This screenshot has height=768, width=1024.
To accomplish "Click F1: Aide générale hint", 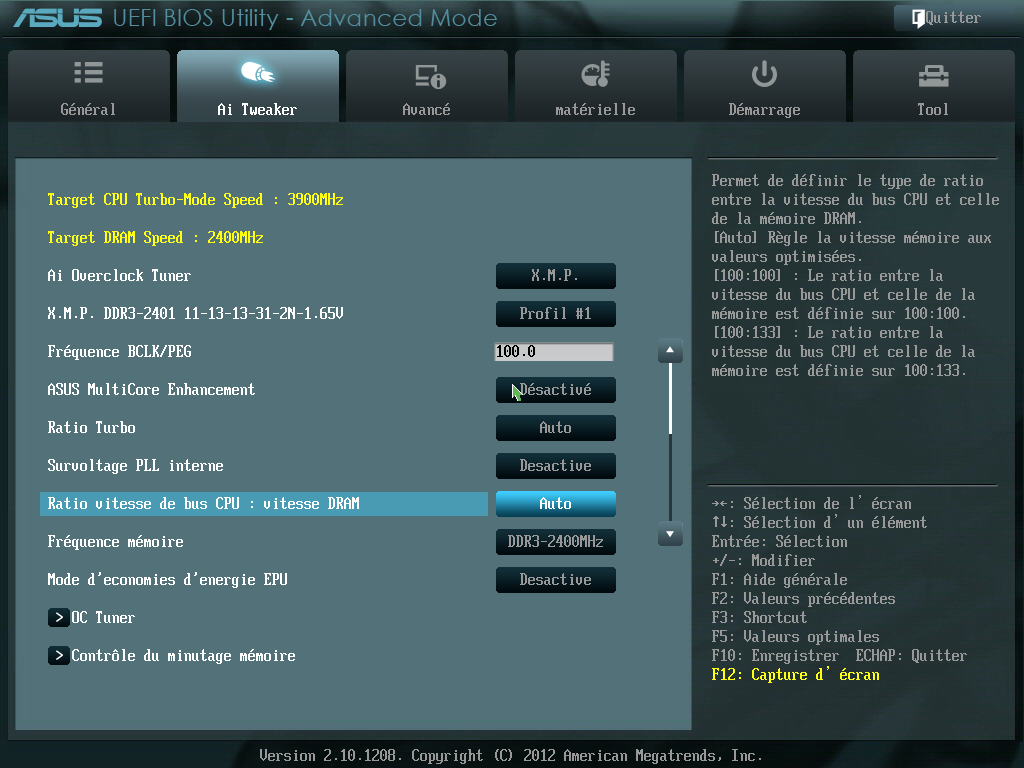I will tap(779, 580).
